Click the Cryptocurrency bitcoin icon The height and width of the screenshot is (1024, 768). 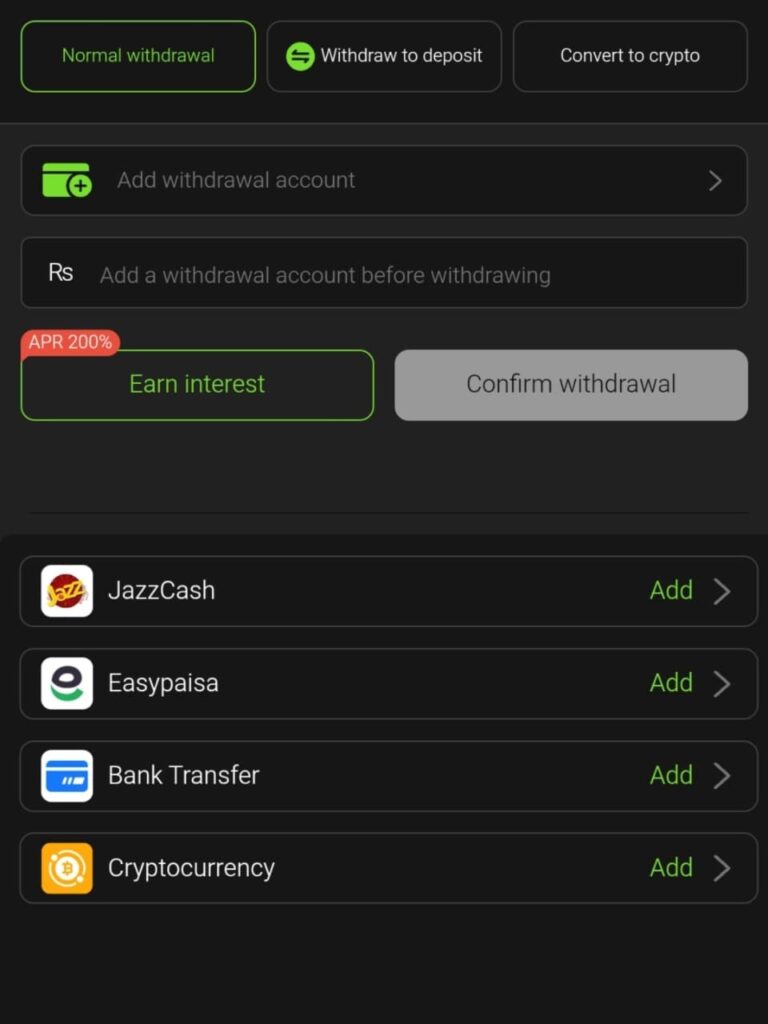(67, 868)
